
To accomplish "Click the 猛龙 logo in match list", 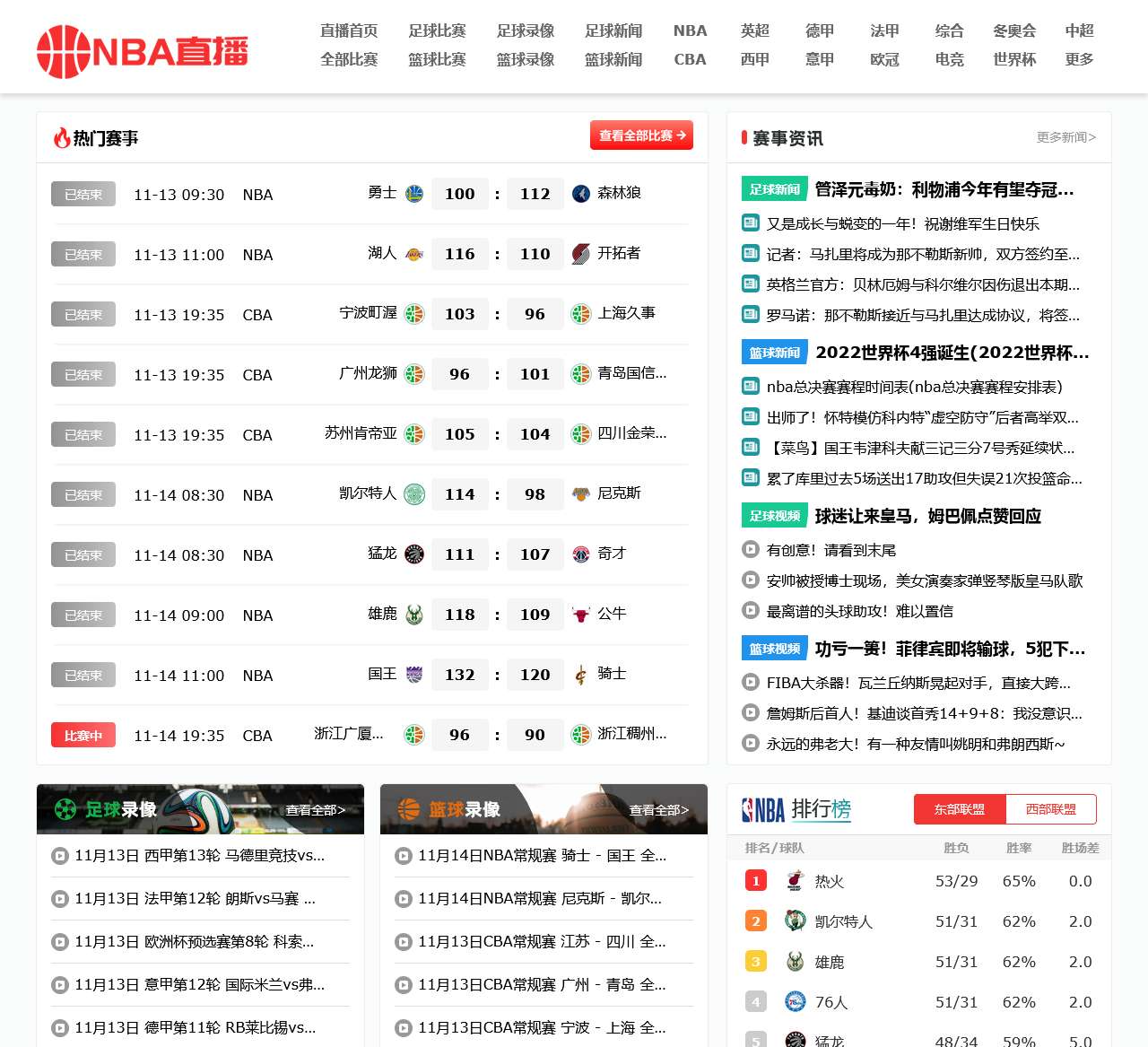I will coord(414,554).
